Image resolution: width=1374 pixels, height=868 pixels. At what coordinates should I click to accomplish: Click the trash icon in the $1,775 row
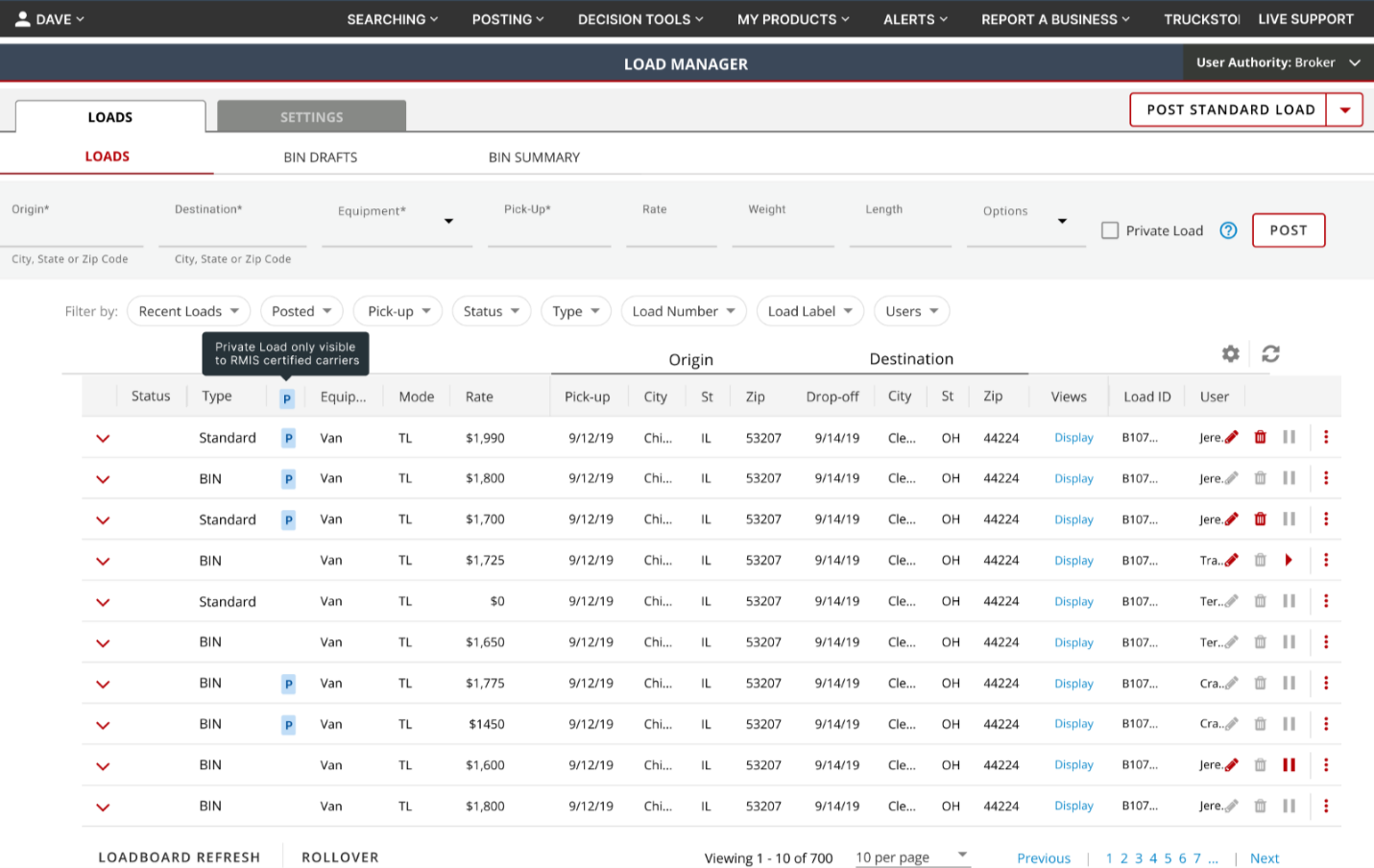[1261, 683]
